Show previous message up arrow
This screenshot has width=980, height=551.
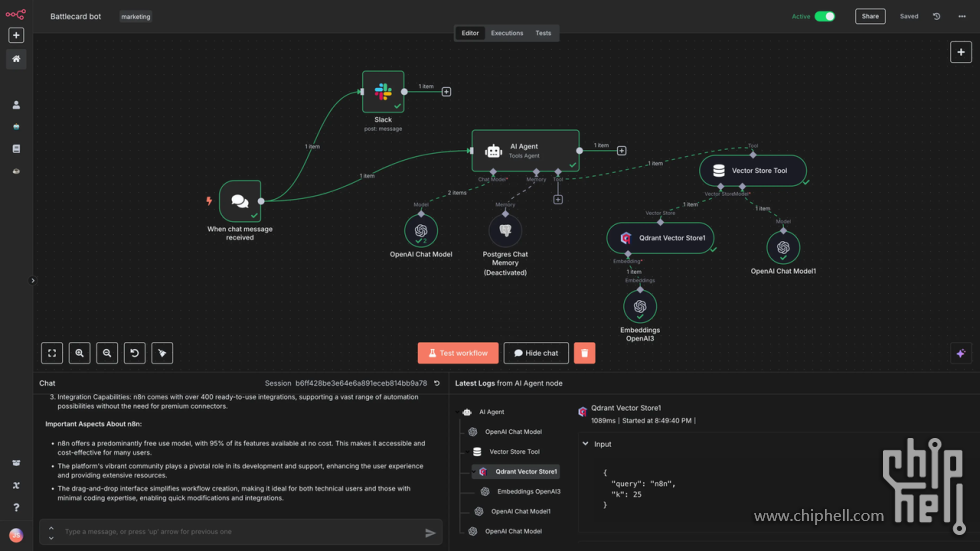(51, 528)
